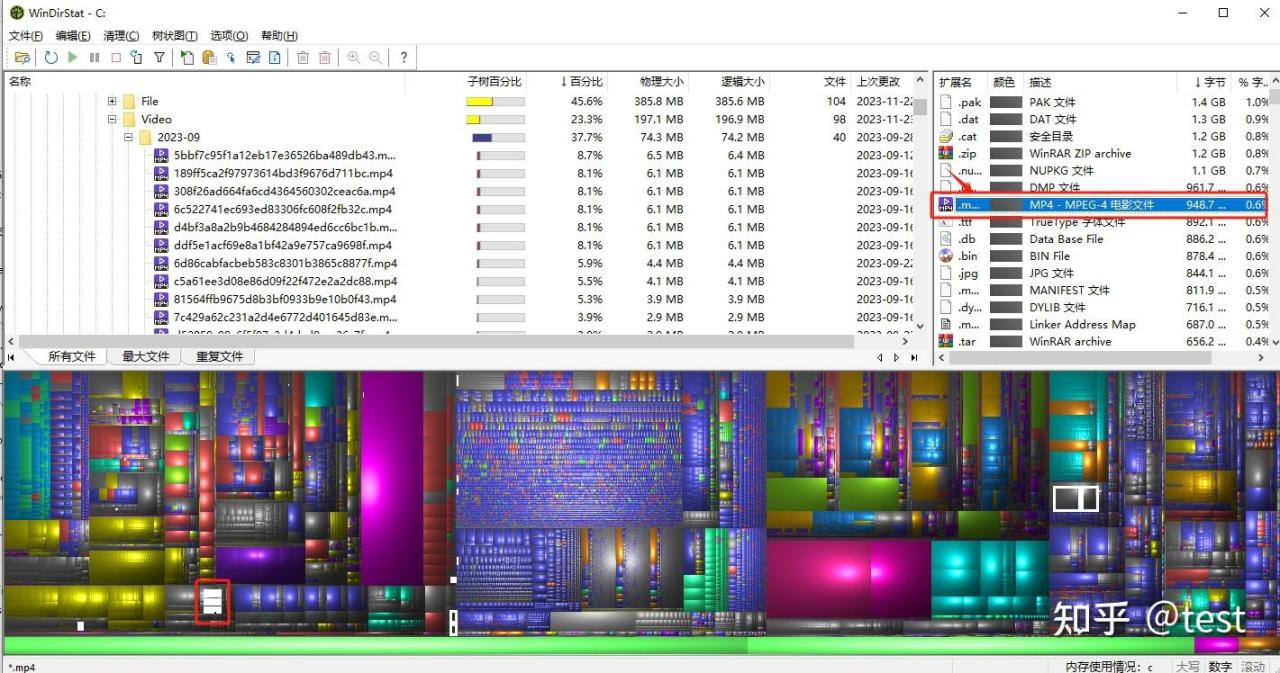Sort by the 物理大小 column header

(660, 82)
